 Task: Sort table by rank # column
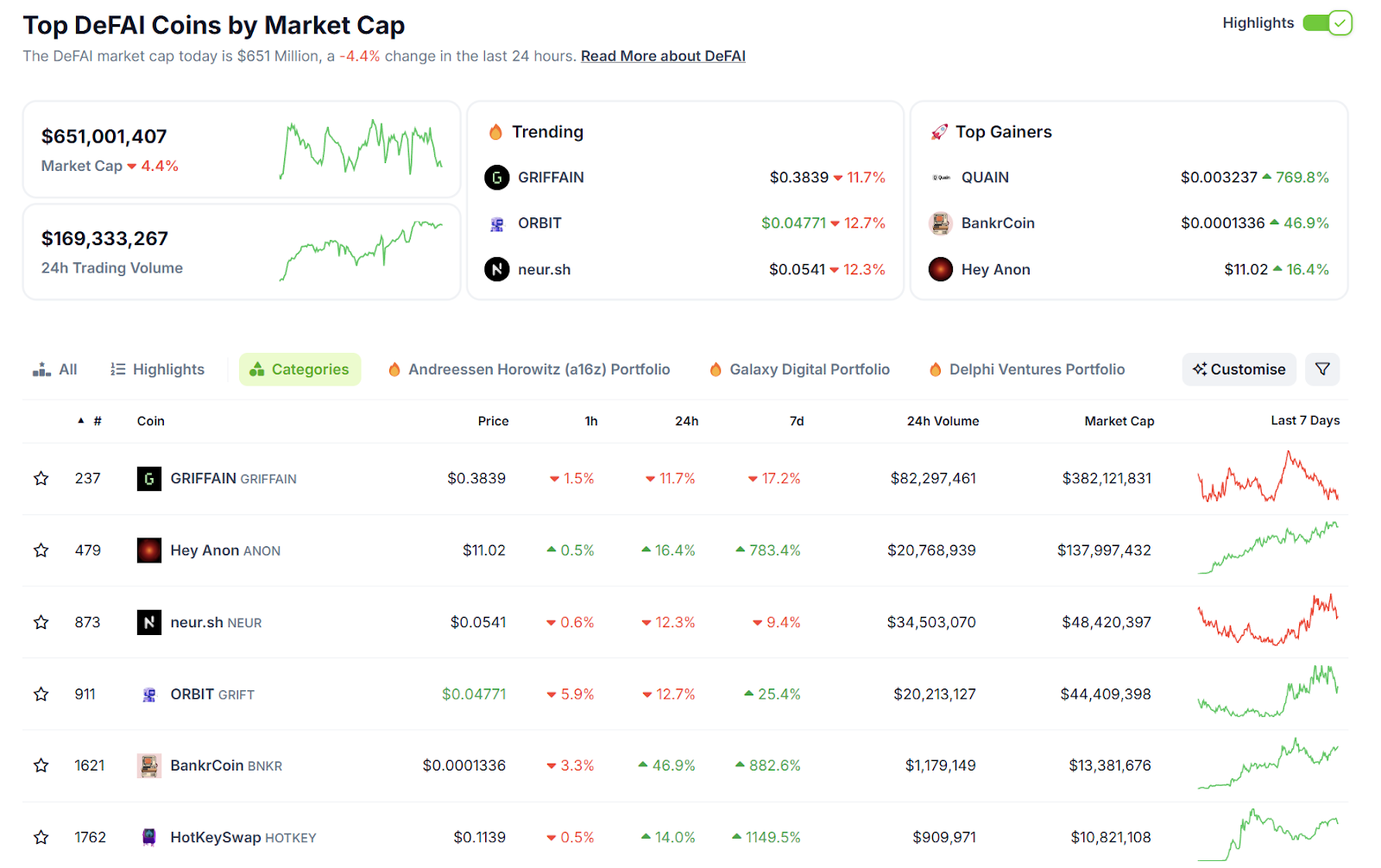pyautogui.click(x=90, y=421)
